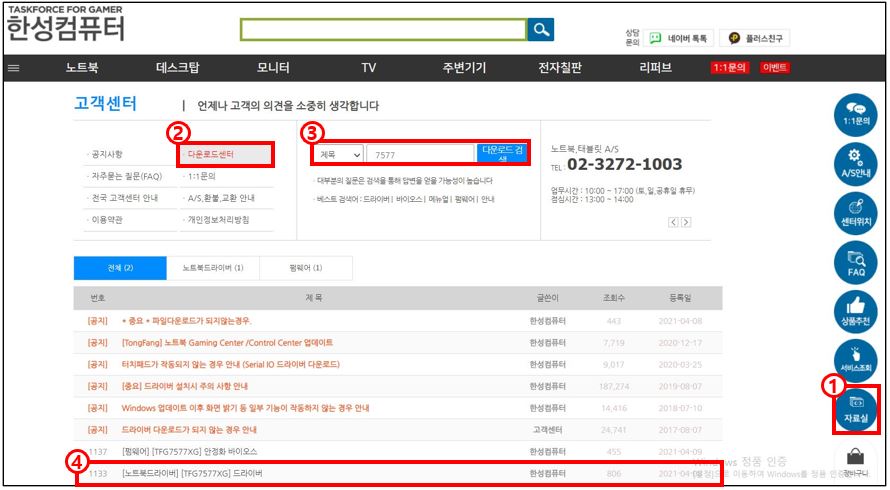Click best keyword 안내

[487, 200]
